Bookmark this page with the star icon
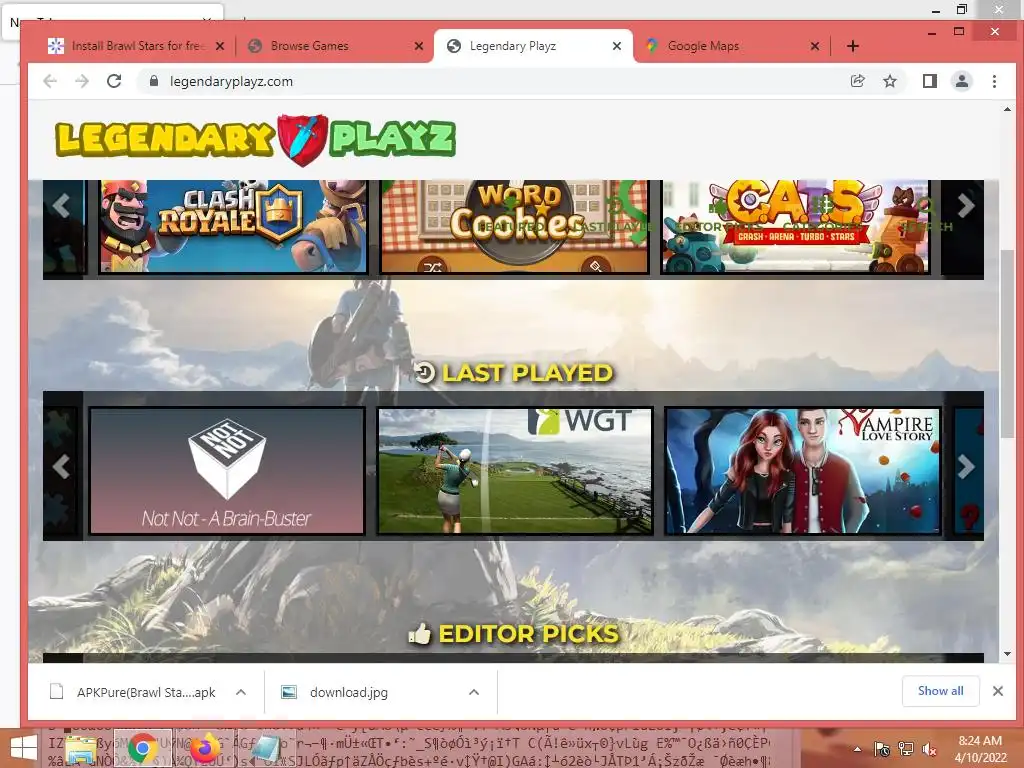The height and width of the screenshot is (768, 1024). tap(889, 81)
